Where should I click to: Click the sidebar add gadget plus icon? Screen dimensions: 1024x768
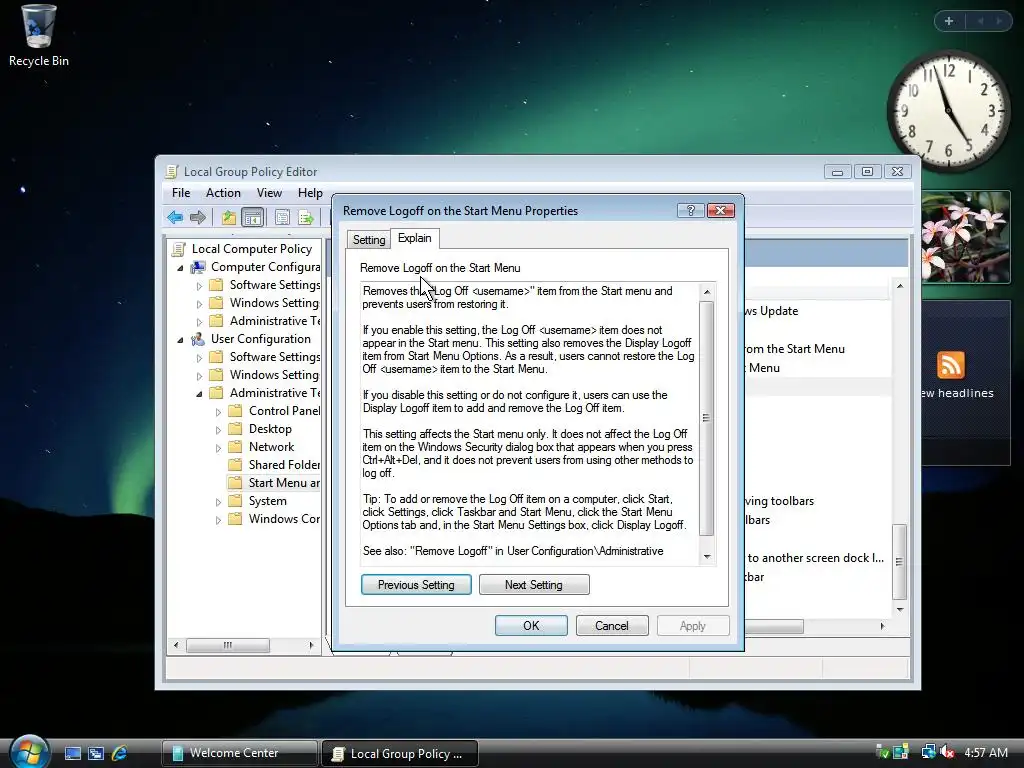(949, 21)
